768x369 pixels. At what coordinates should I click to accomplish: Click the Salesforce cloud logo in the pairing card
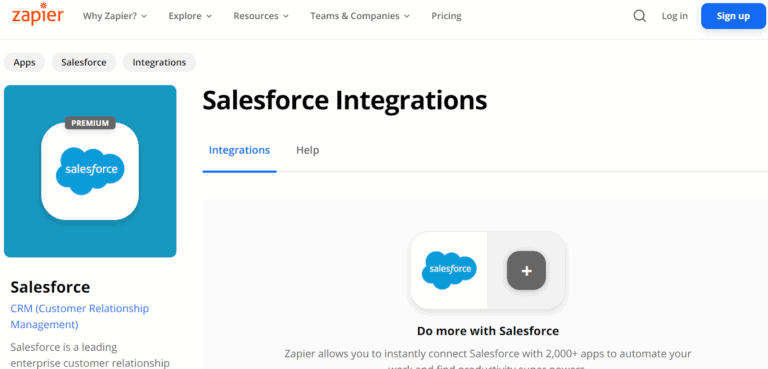449,270
